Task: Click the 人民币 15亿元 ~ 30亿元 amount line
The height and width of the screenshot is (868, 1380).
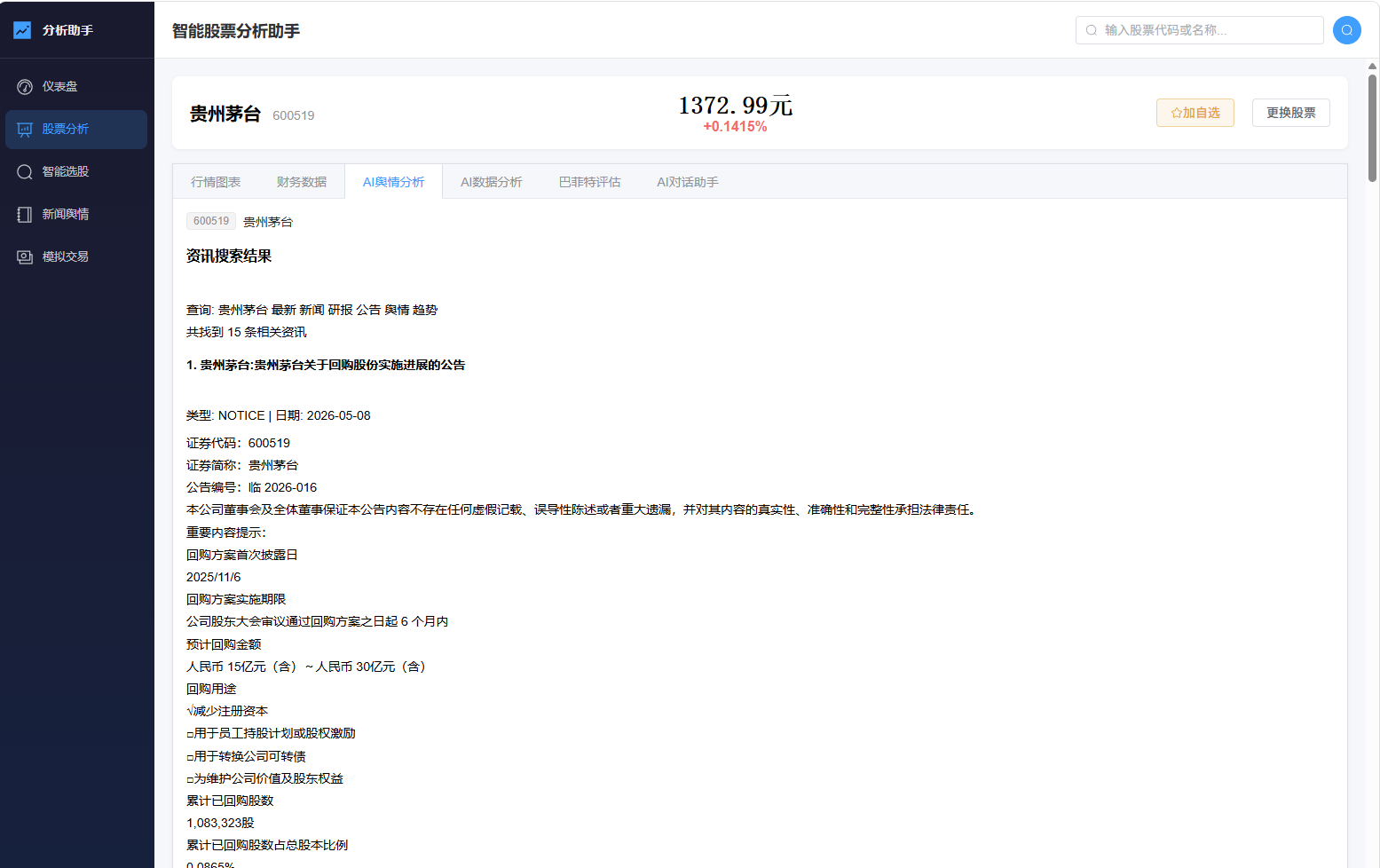Action: coord(308,667)
